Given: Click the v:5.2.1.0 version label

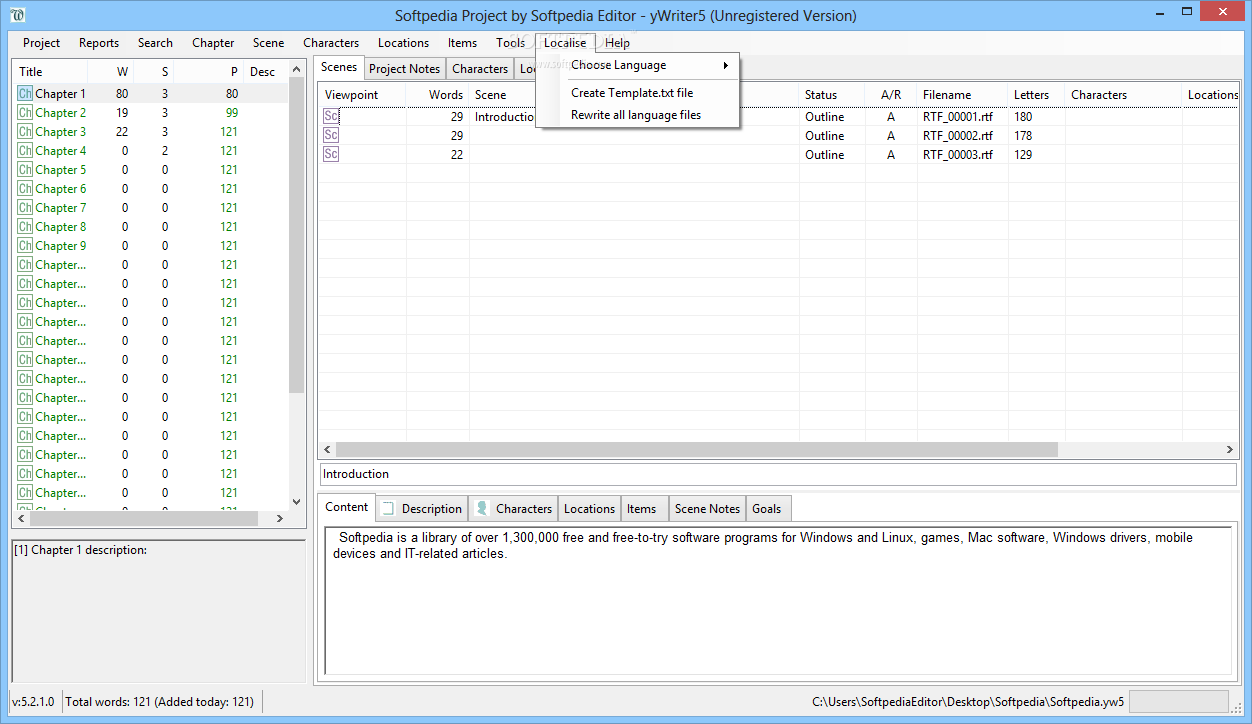Looking at the screenshot, I should click(x=33, y=702).
